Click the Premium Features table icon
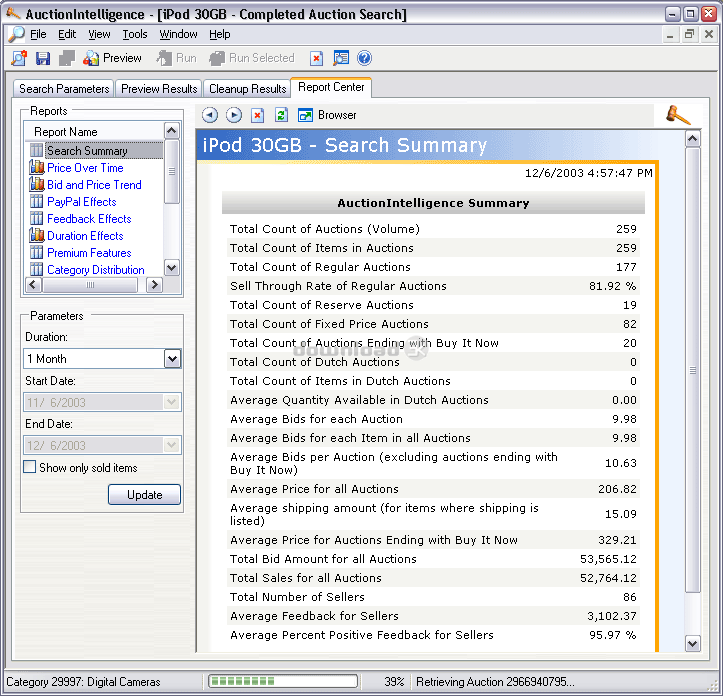 (x=36, y=253)
